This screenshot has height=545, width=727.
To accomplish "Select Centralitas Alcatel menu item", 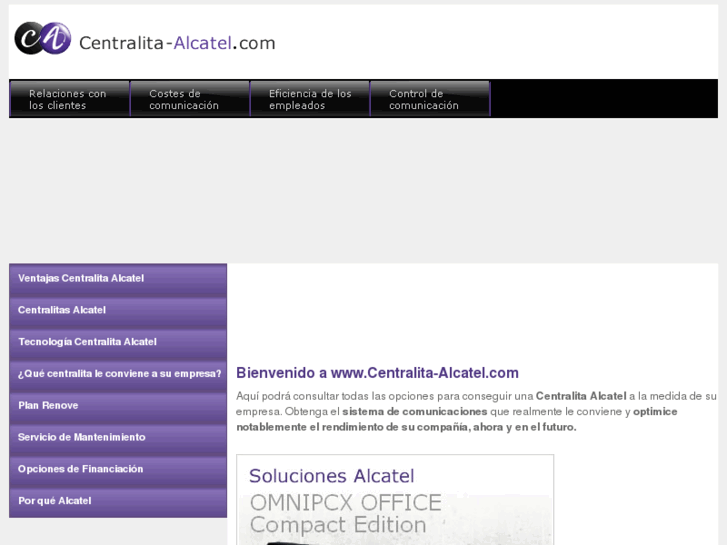I will (x=118, y=311).
